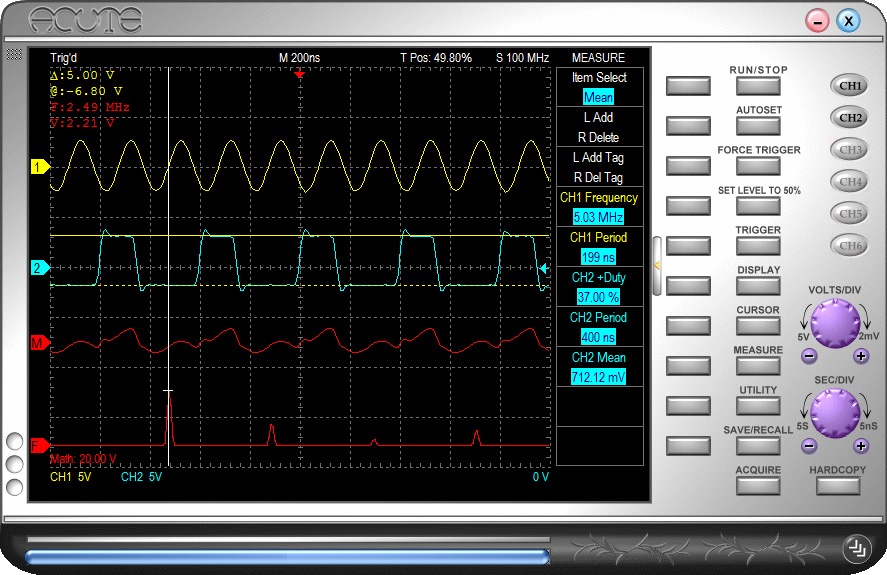Click the restore icon at bottom right
This screenshot has height=575, width=887.
point(857,548)
